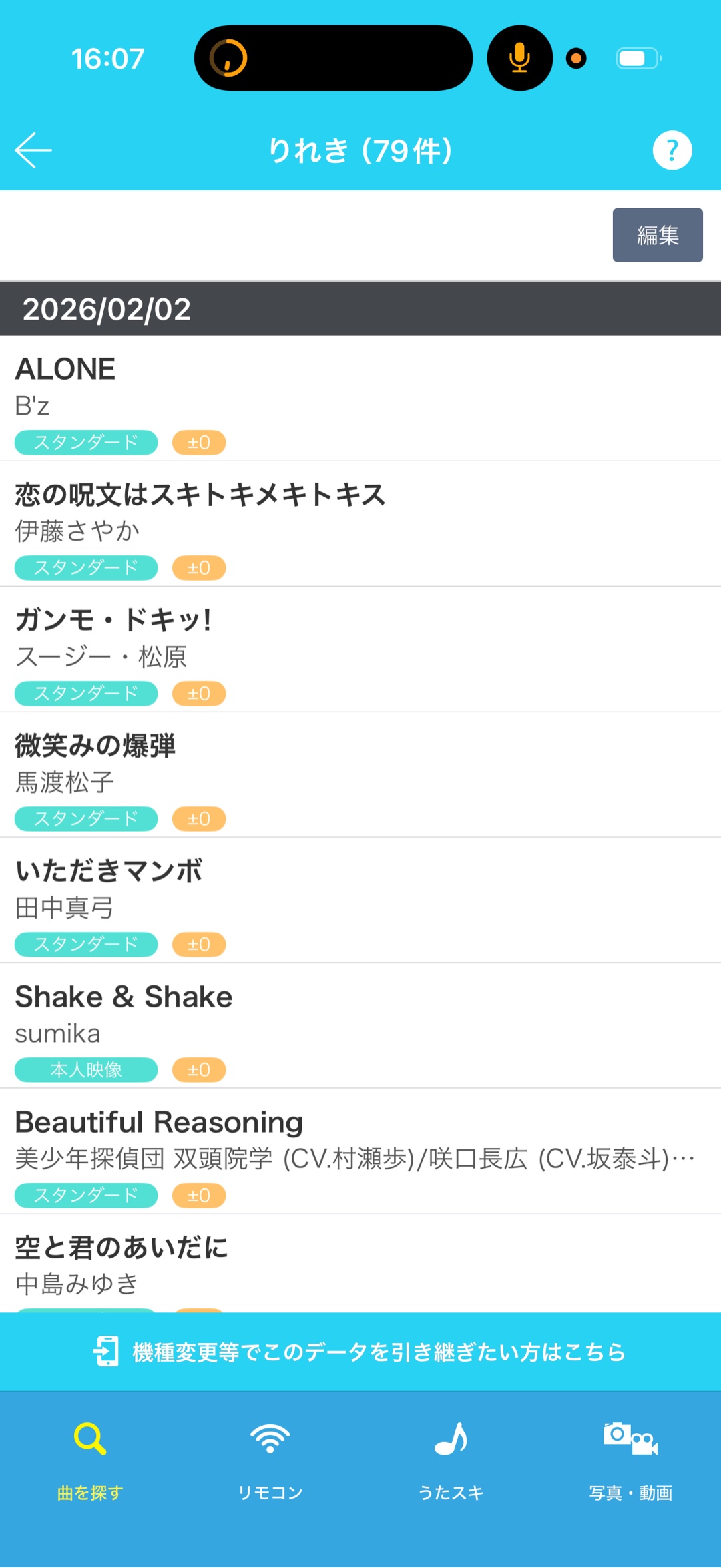This screenshot has height=1568, width=721.
Task: Tap the orange microphone indicator
Action: click(519, 58)
